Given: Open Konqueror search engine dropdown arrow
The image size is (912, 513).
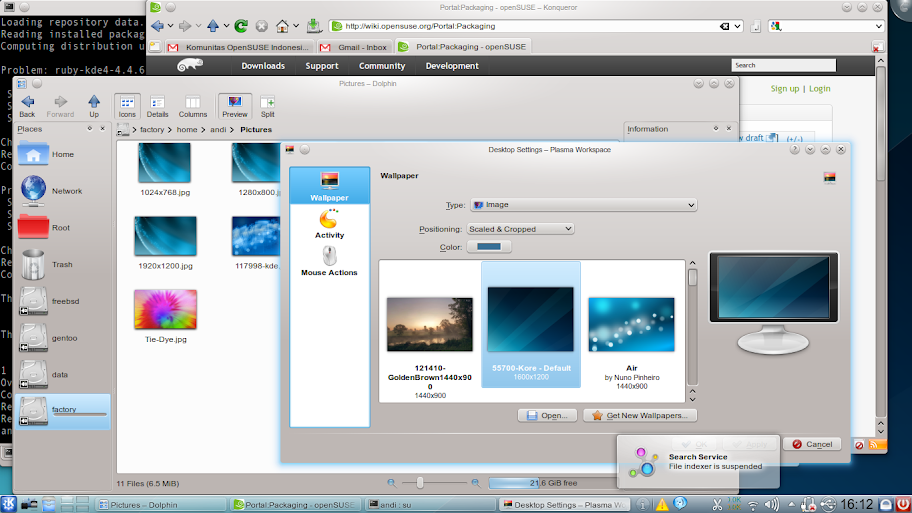Looking at the screenshot, I should (878, 26).
